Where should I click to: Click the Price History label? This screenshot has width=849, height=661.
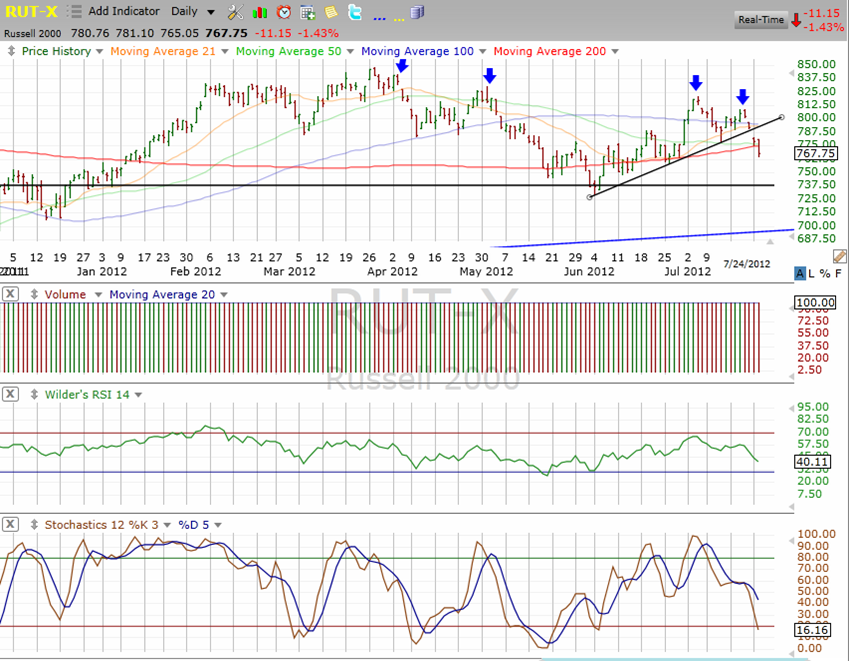pos(56,51)
